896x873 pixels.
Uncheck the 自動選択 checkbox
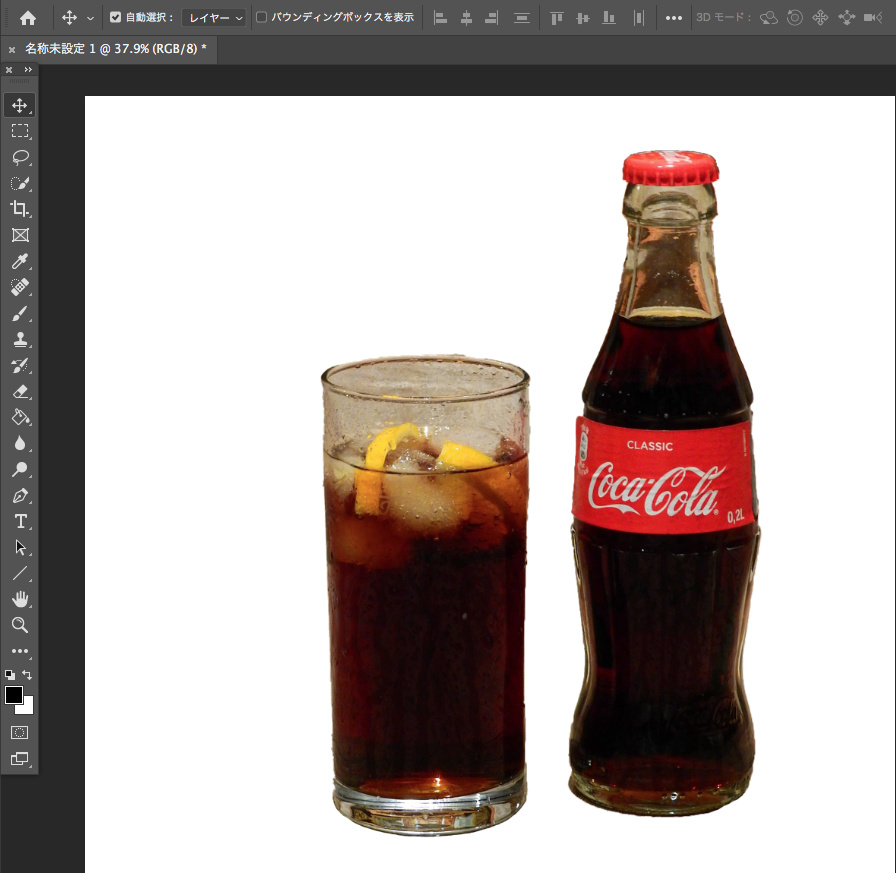115,18
